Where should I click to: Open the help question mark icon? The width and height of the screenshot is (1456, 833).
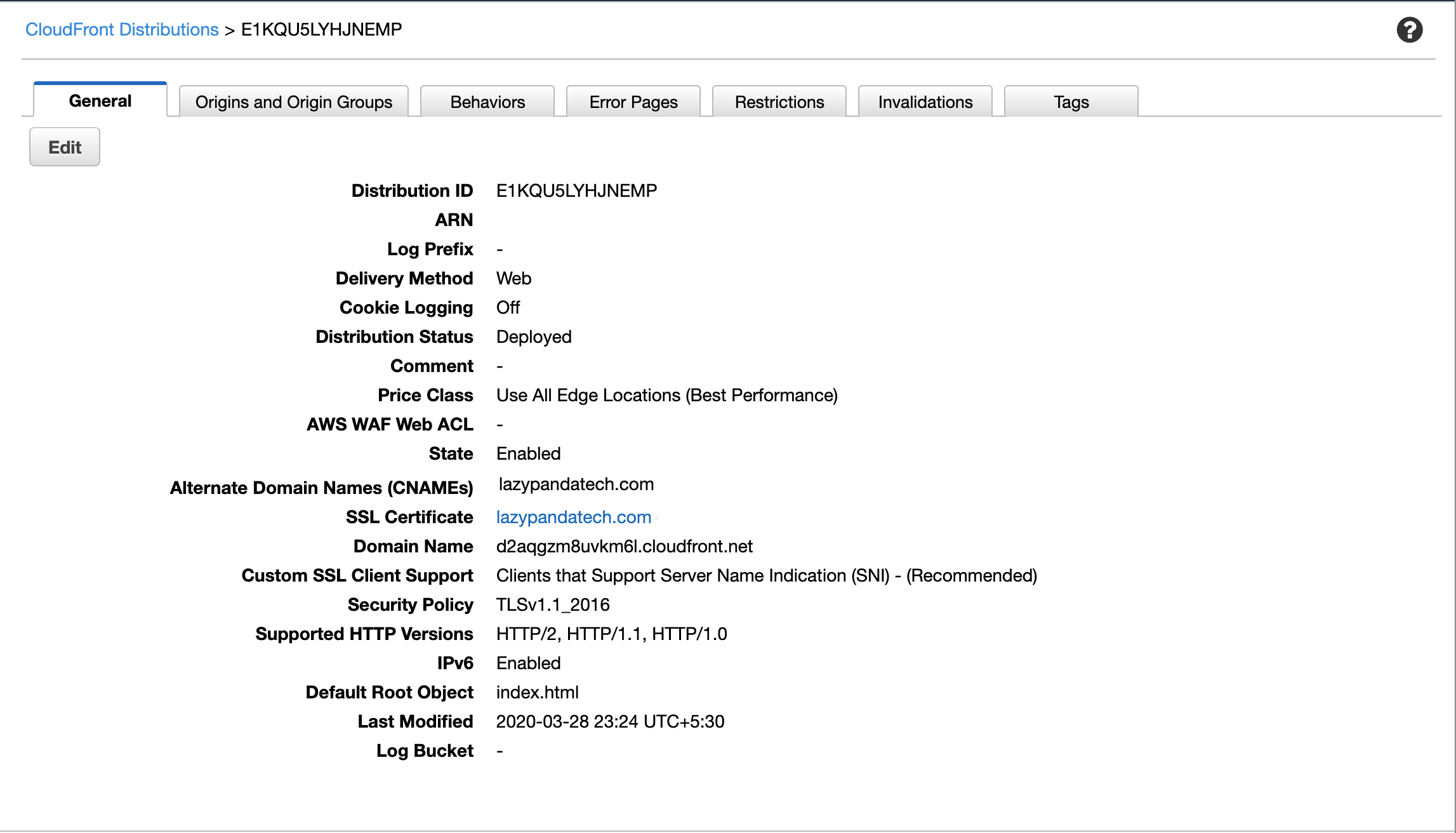[1409, 30]
